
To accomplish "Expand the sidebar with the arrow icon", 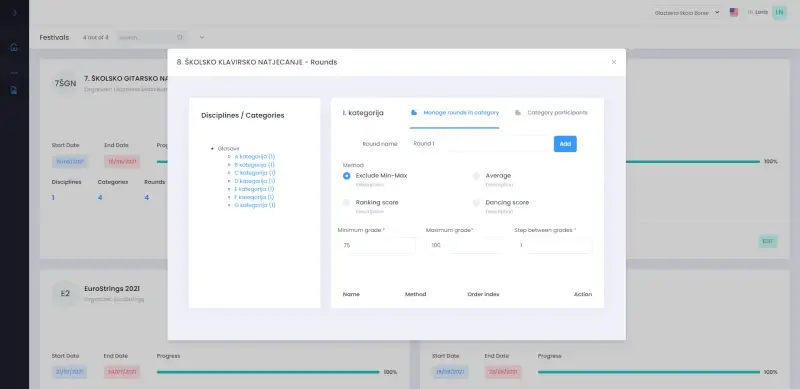I will 14,13.
